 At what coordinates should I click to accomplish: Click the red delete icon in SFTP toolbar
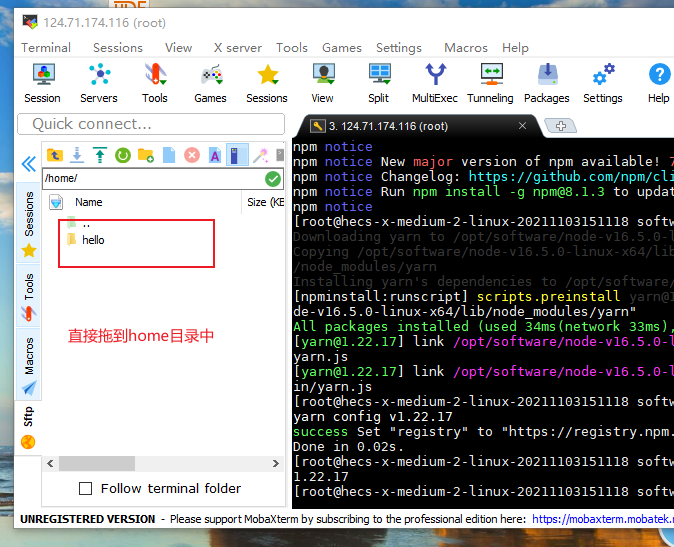(192, 155)
